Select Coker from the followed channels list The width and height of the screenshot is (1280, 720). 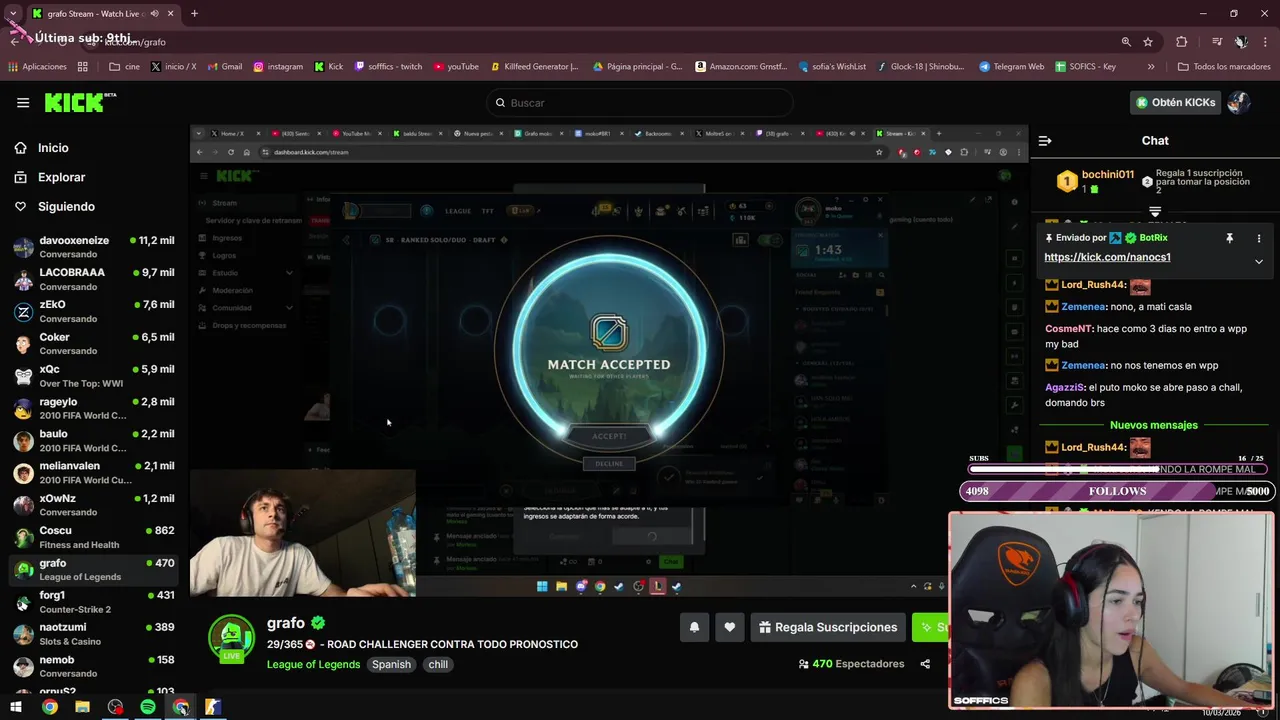(x=94, y=343)
